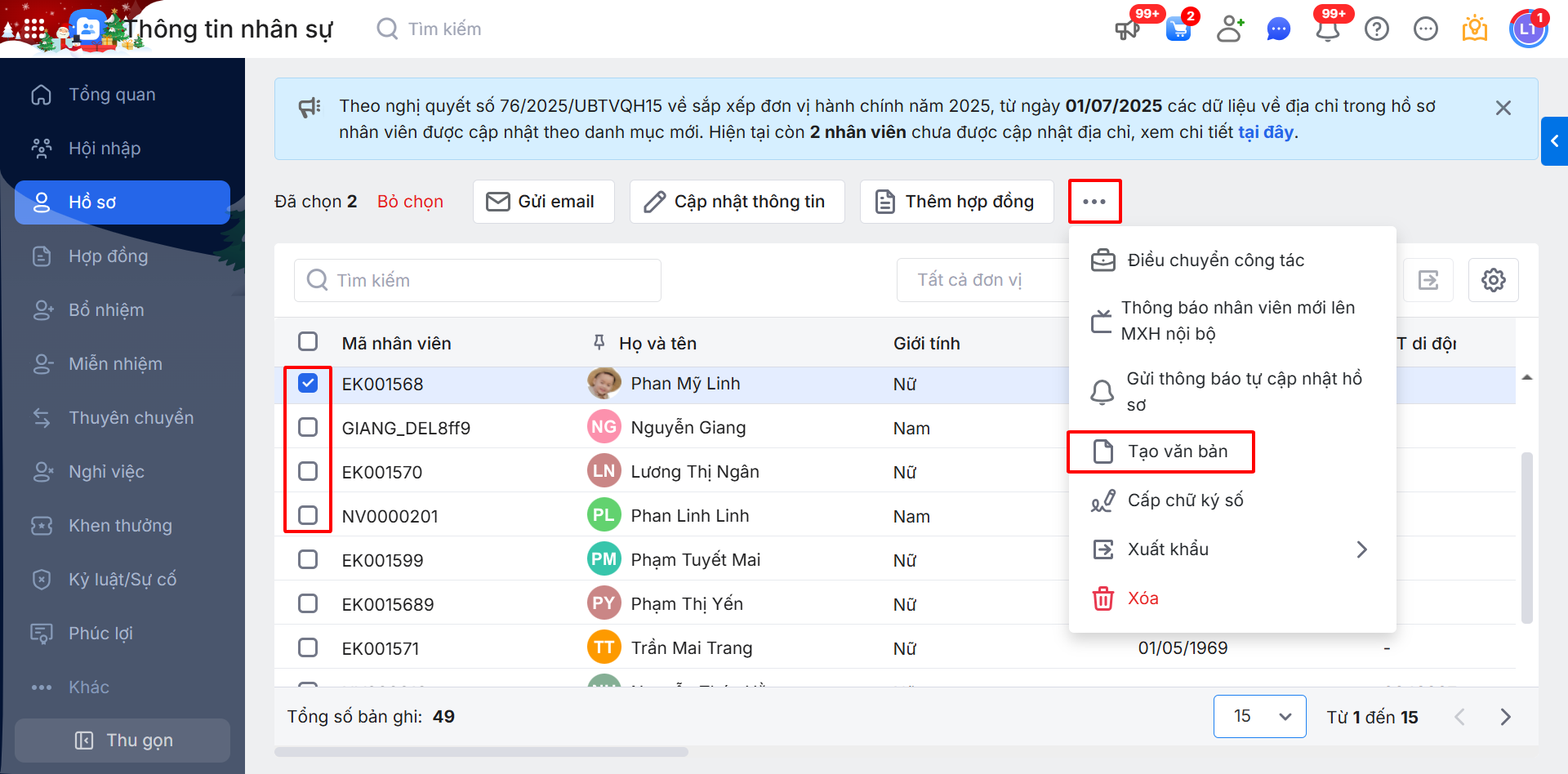This screenshot has height=774, width=1568.
Task: Check the EK001599 row checkbox
Action: click(x=308, y=560)
